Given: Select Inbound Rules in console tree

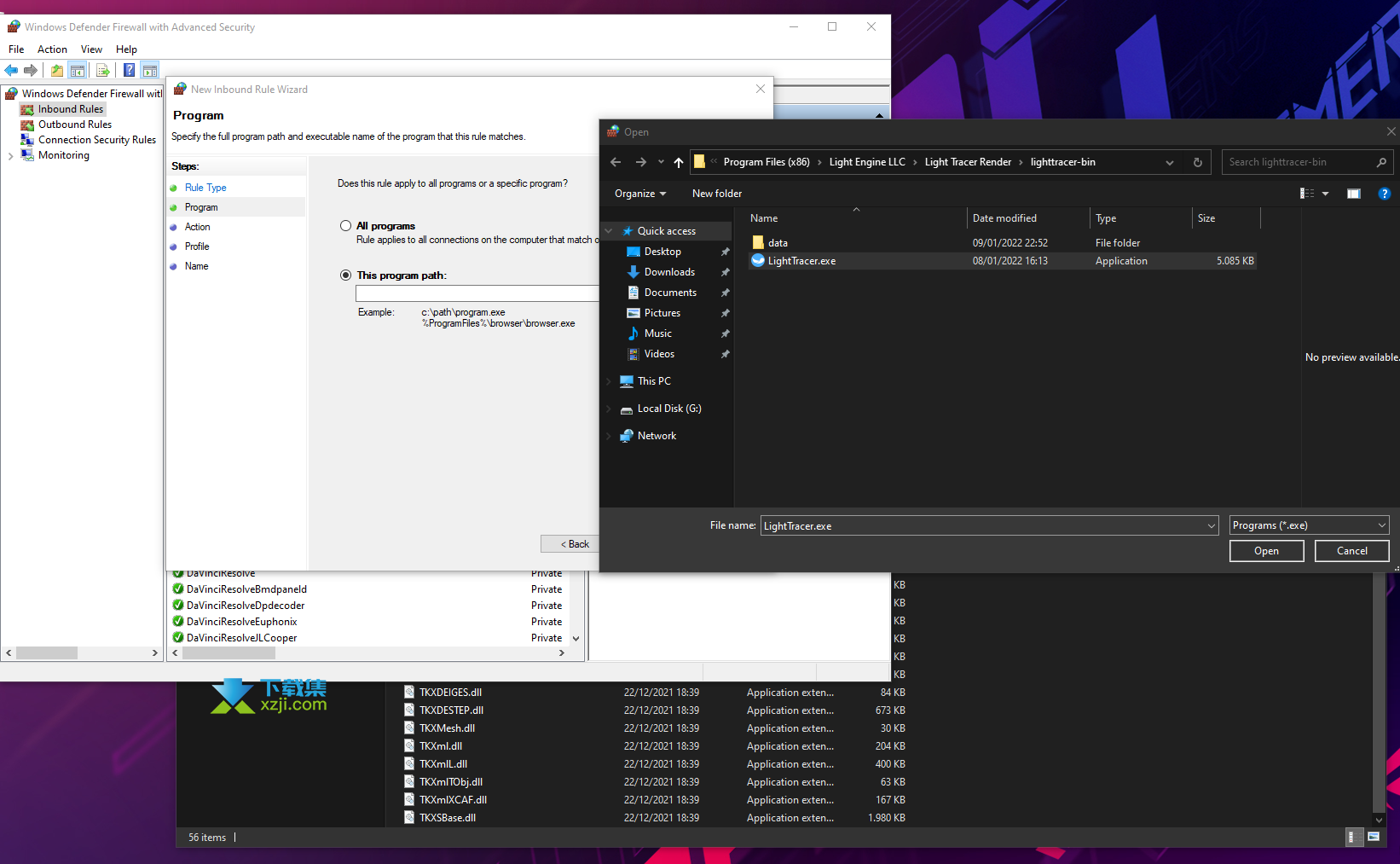Looking at the screenshot, I should 70,109.
